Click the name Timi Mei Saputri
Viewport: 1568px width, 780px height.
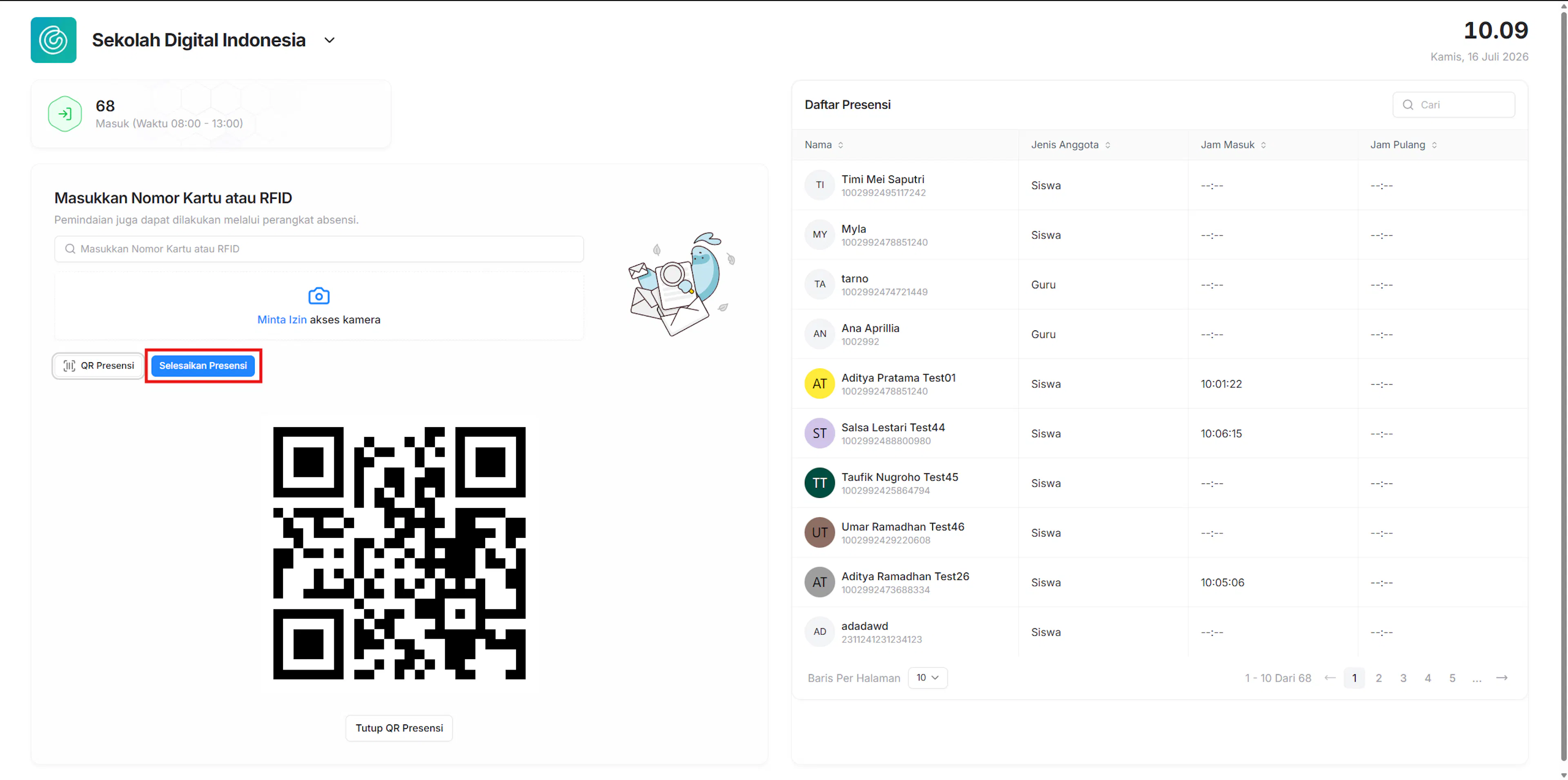tap(882, 180)
